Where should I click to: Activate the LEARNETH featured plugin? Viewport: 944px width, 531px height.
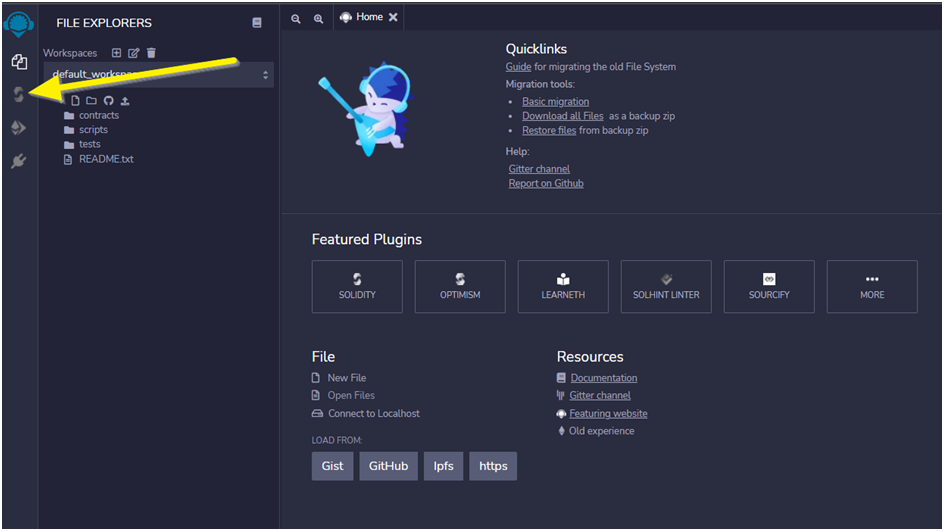[563, 287]
